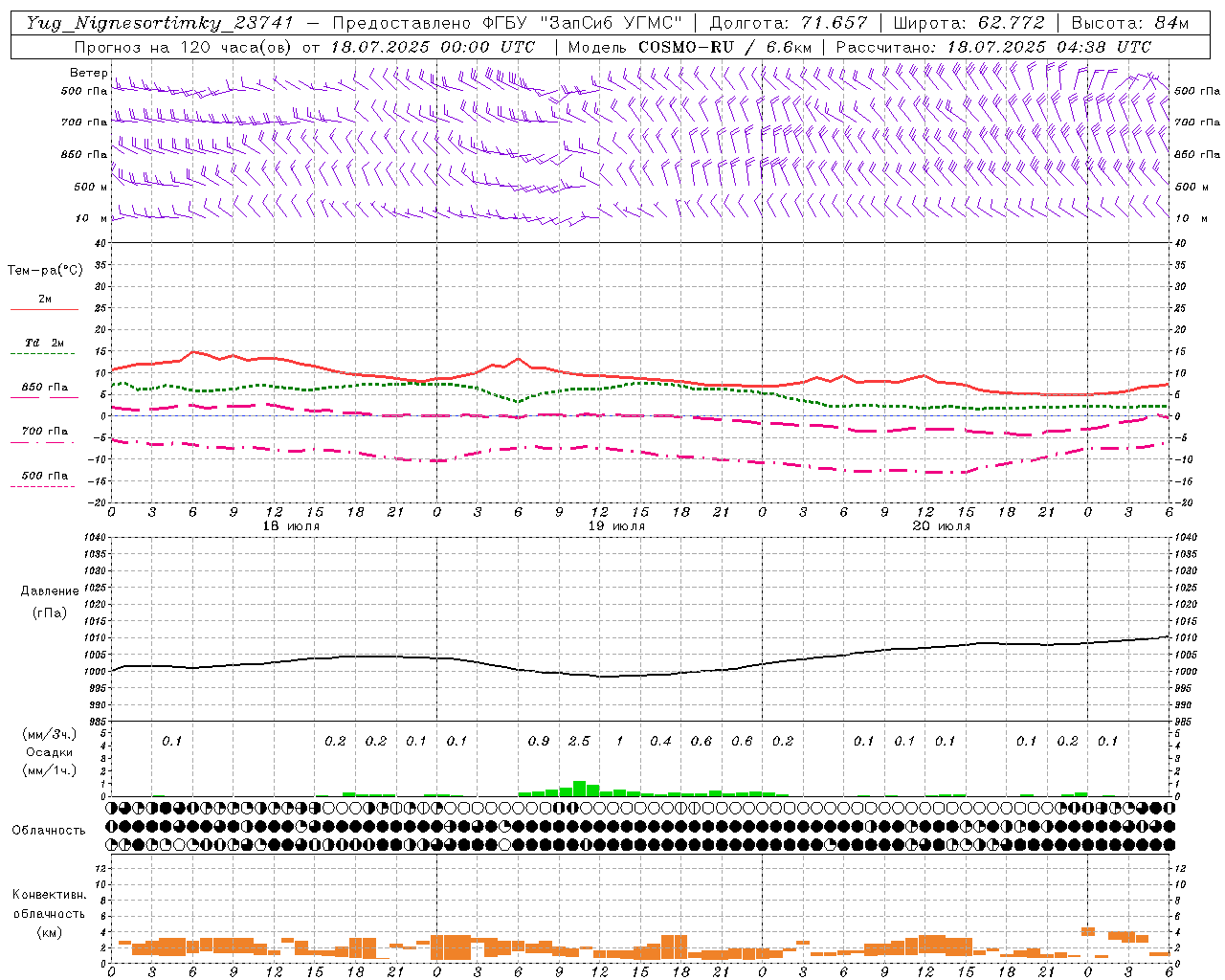
Task: Click the station name Yug_Nignesortimky_23741
Action: (160, 23)
